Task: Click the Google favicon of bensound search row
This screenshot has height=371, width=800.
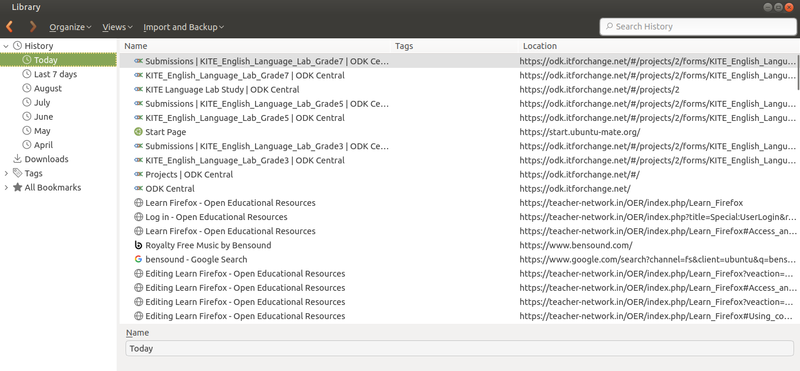Action: 138,259
